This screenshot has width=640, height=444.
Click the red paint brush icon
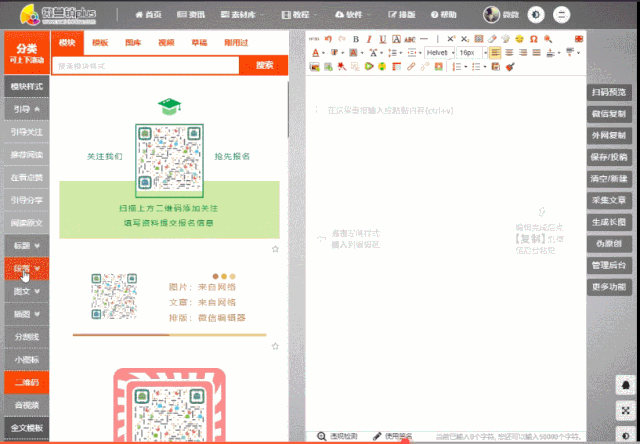pyautogui.click(x=510, y=67)
